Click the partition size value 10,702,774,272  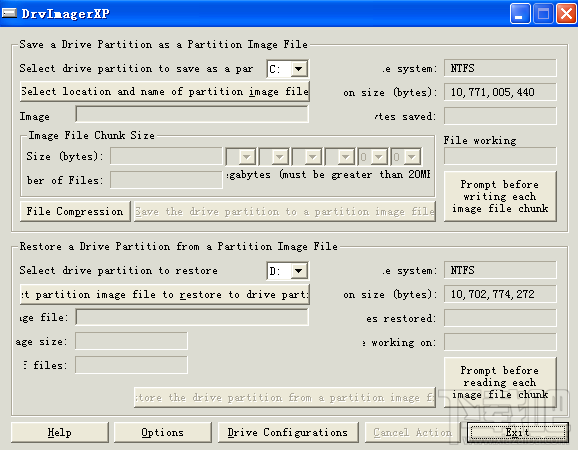[x=500, y=294]
